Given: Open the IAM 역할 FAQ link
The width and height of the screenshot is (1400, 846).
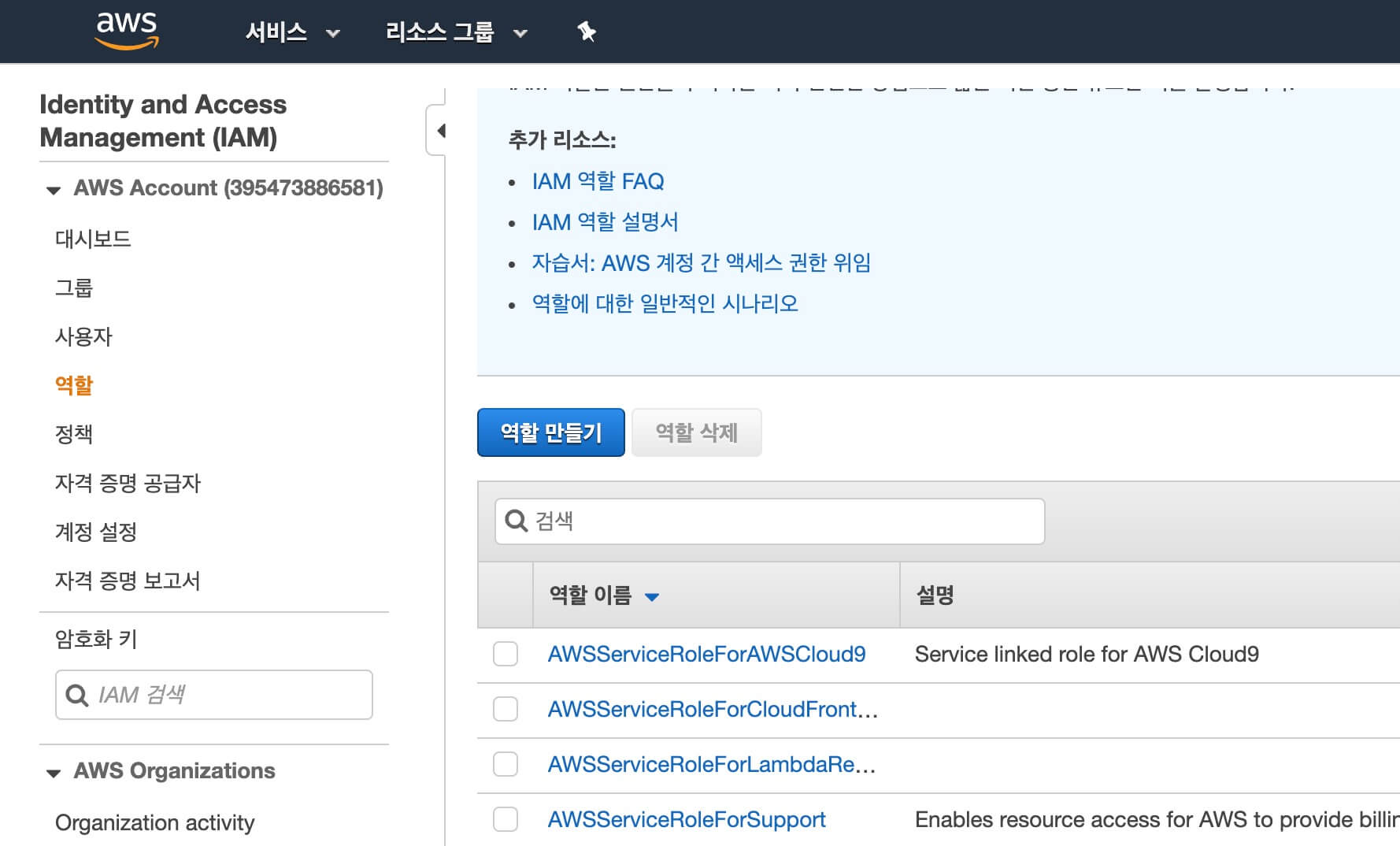Looking at the screenshot, I should (x=598, y=181).
